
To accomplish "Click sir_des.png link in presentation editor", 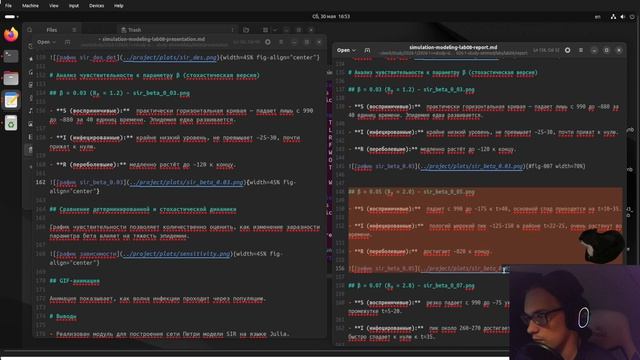I will pos(169,58).
